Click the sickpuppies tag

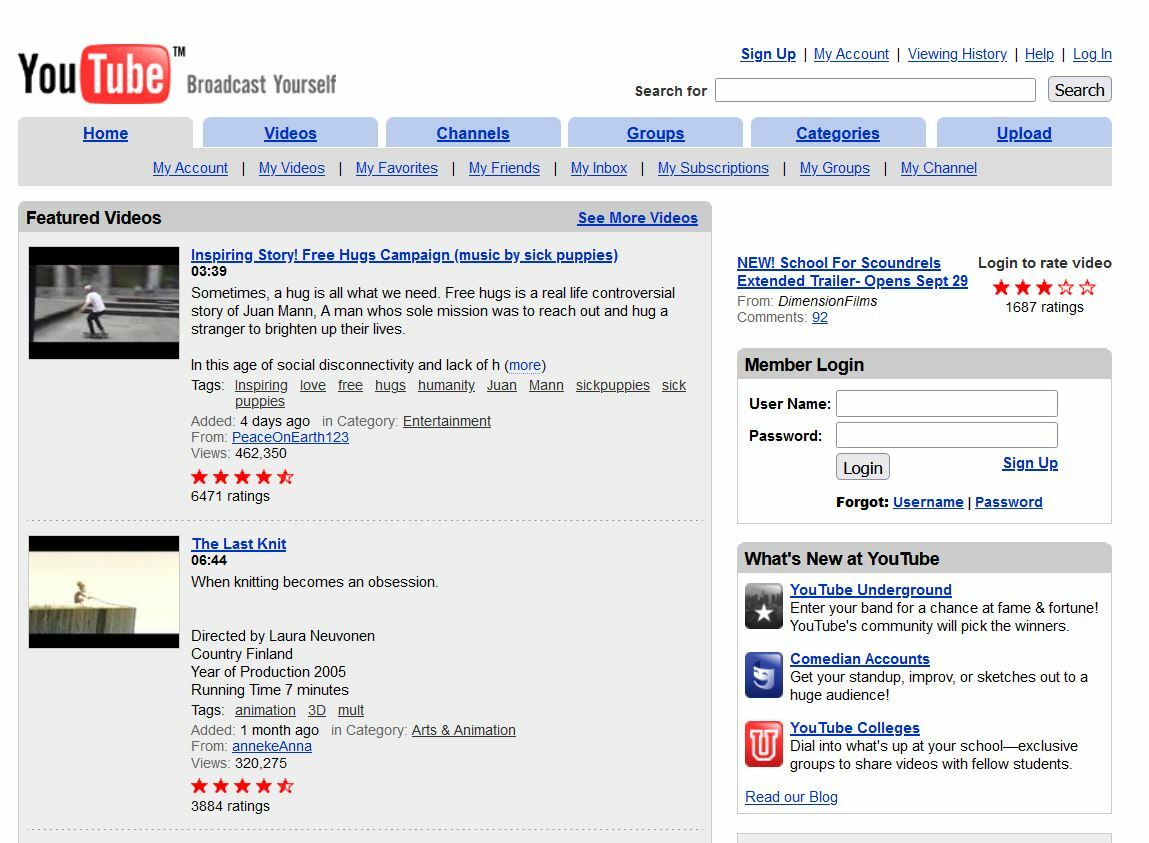613,385
